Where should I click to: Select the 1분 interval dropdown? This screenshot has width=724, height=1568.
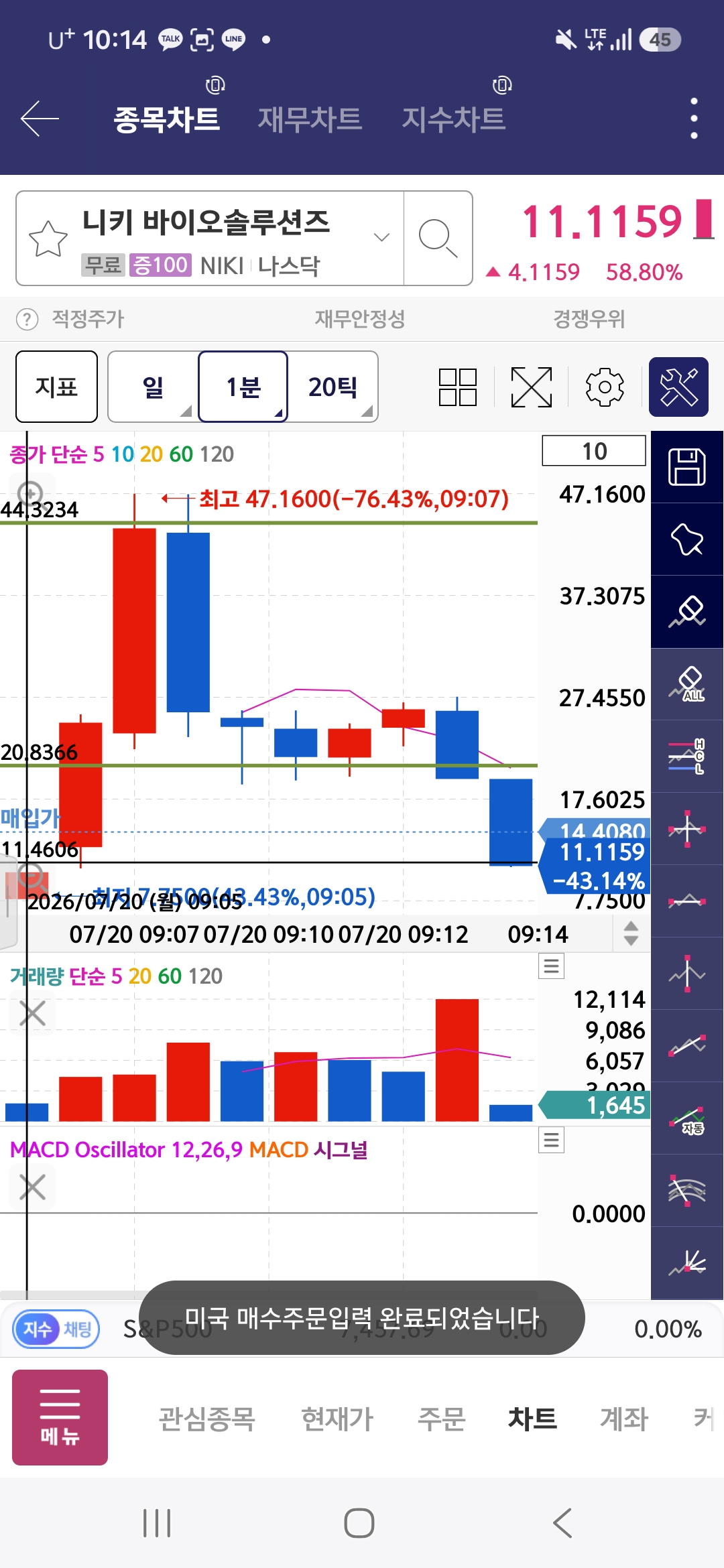point(243,387)
